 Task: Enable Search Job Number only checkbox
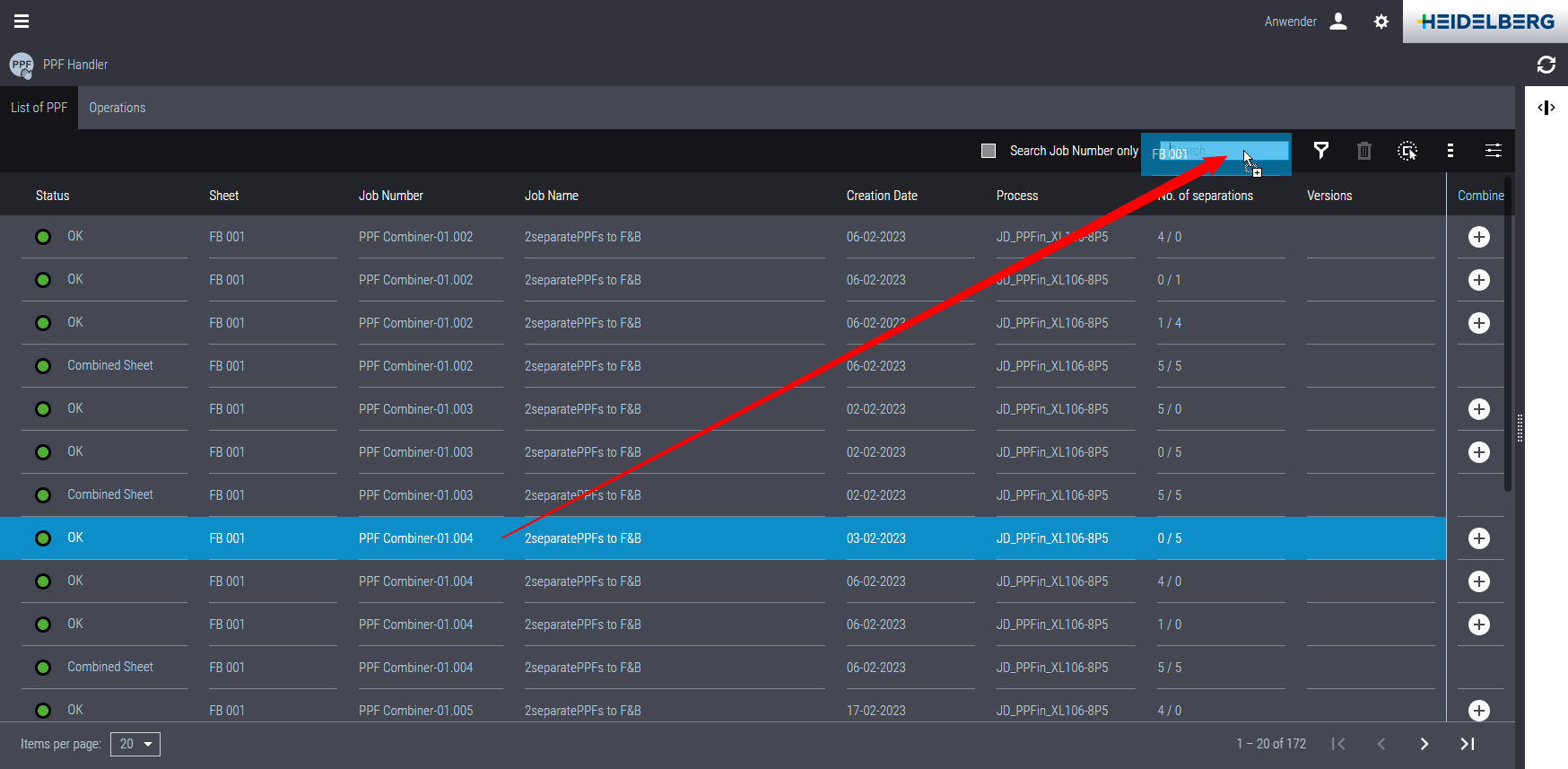[989, 151]
